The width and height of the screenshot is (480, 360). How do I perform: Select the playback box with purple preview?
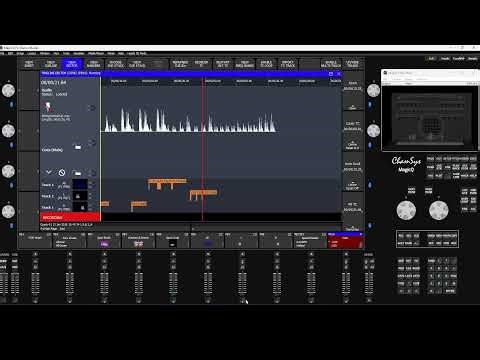(104, 241)
